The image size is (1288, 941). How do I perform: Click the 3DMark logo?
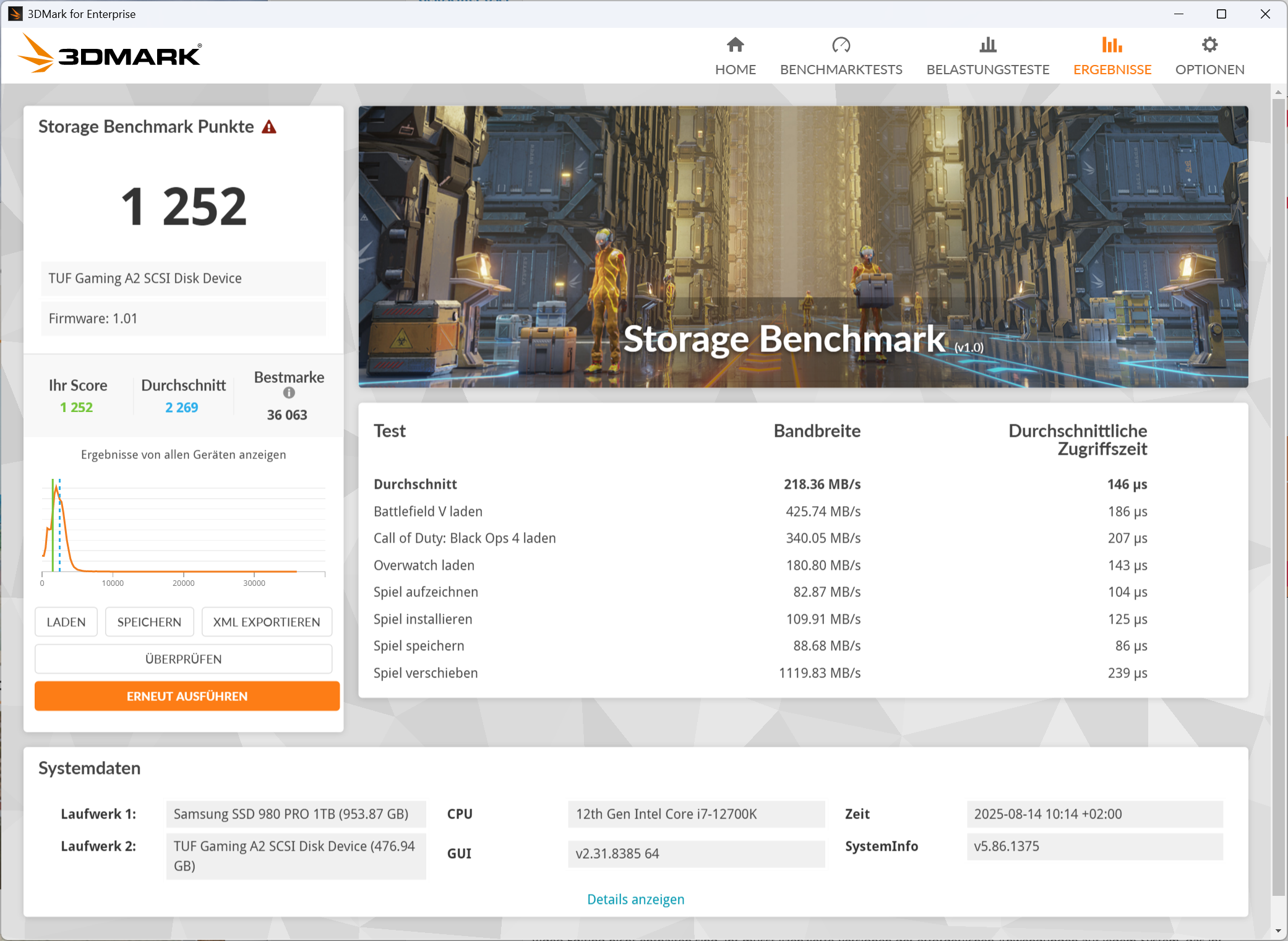[x=110, y=54]
